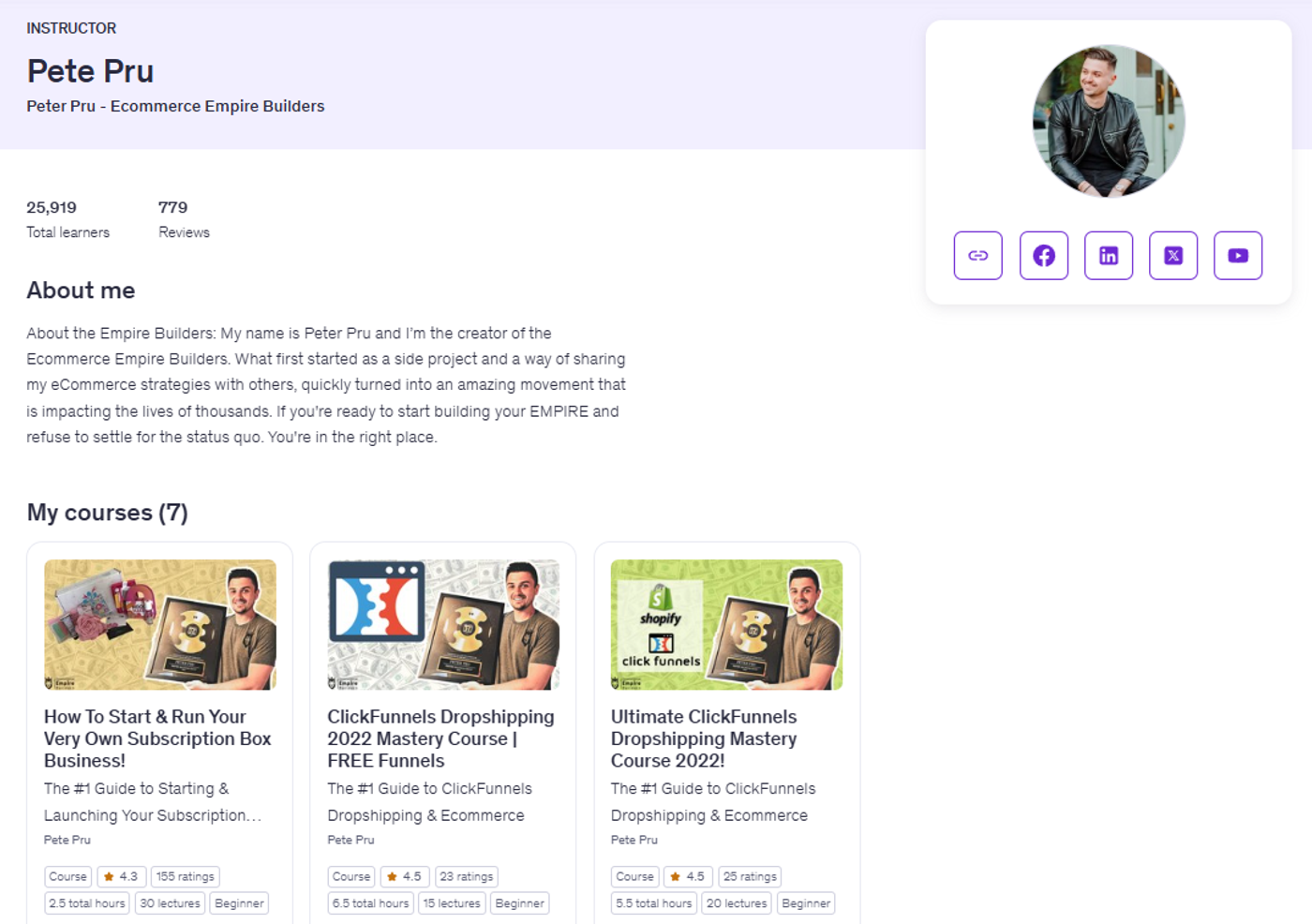
Task: Click 'Pete Pru' author under Subscription Box course
Action: (67, 840)
